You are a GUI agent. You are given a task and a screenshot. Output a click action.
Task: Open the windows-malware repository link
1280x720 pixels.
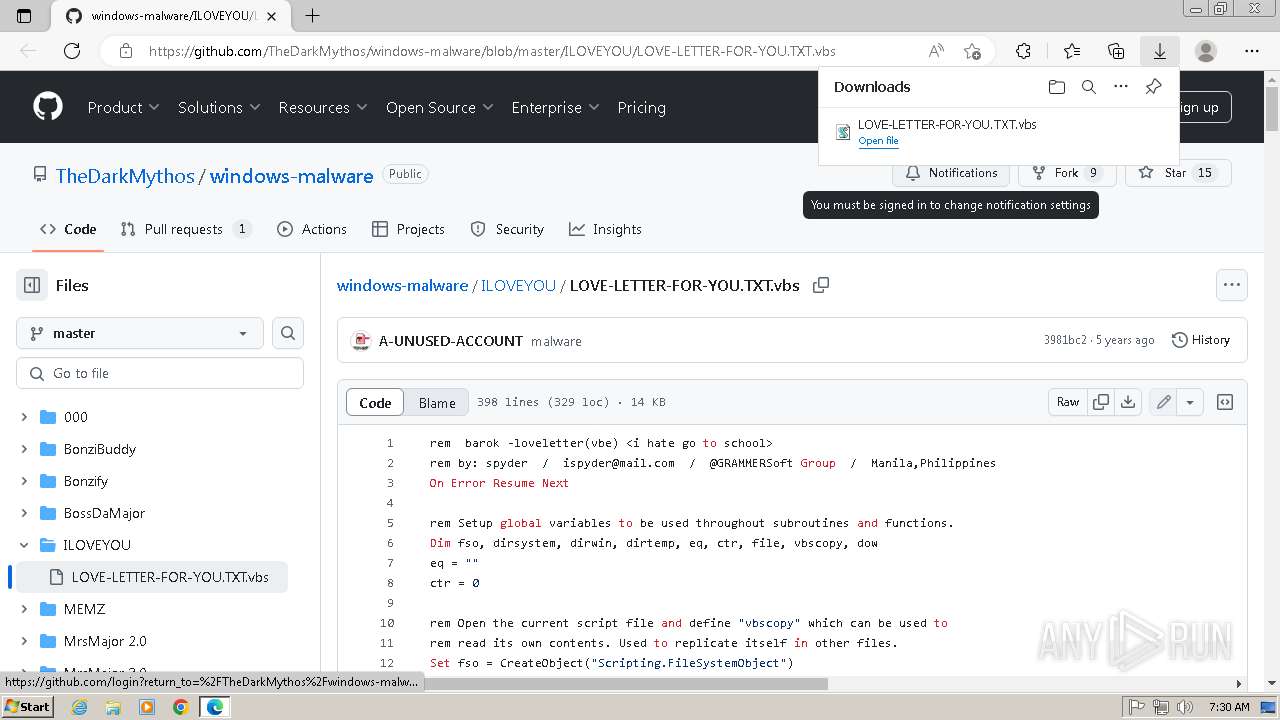coord(291,176)
